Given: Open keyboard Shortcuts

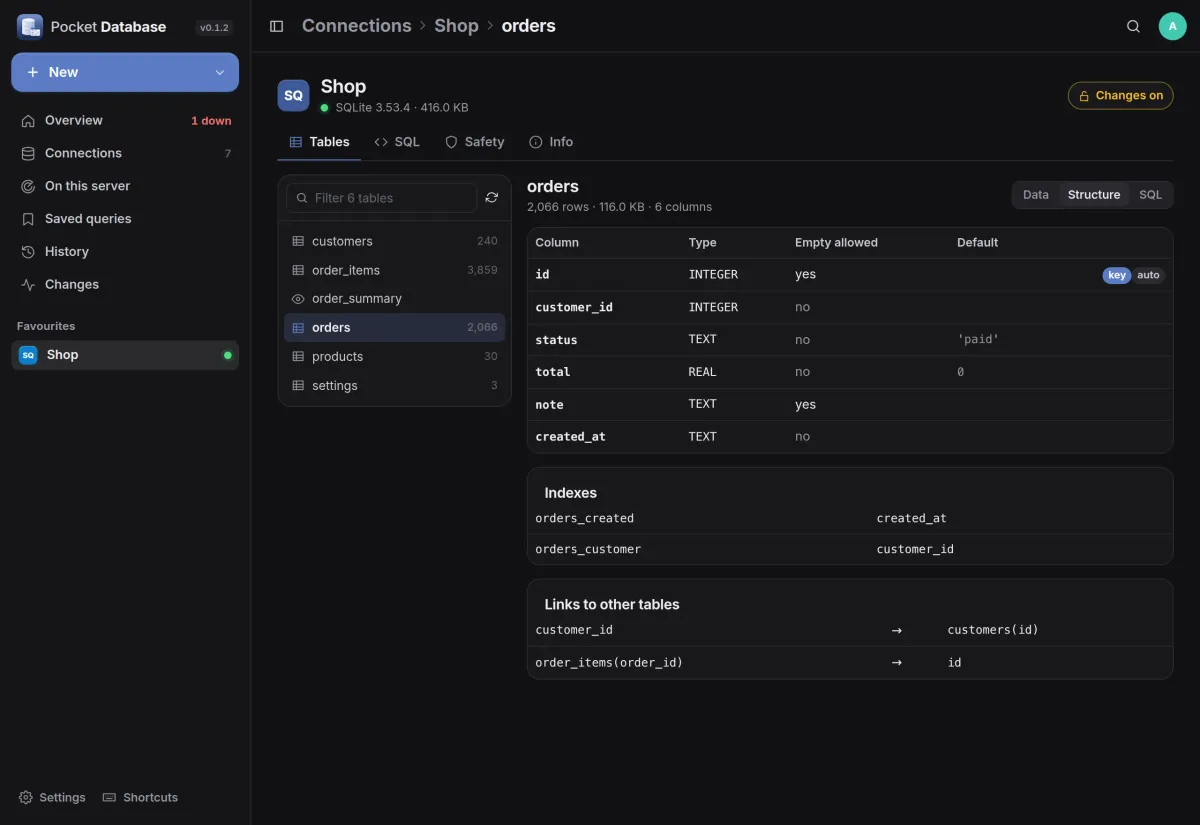Looking at the screenshot, I should (x=140, y=797).
